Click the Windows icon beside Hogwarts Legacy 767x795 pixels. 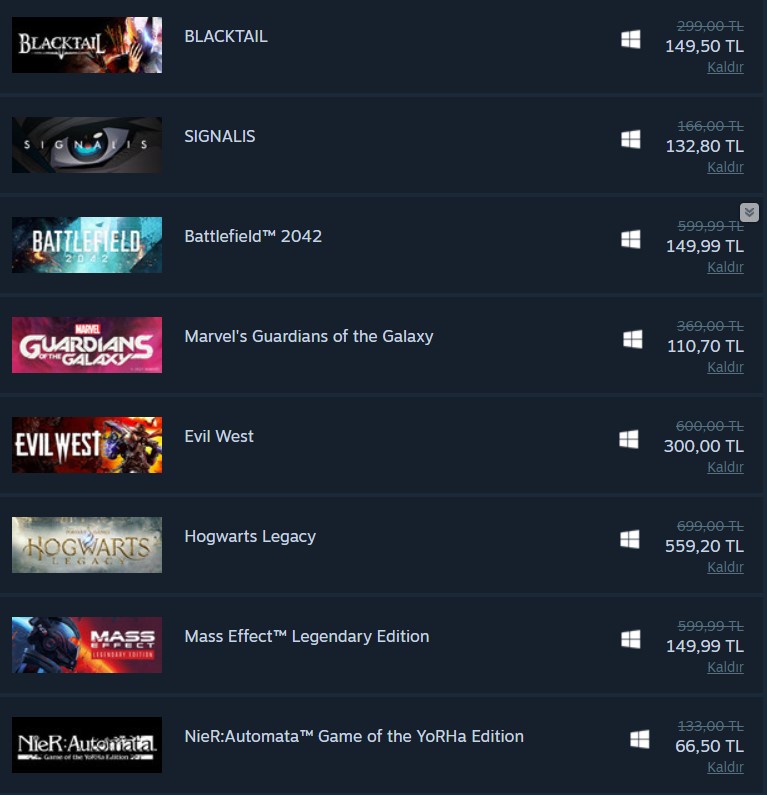(630, 539)
